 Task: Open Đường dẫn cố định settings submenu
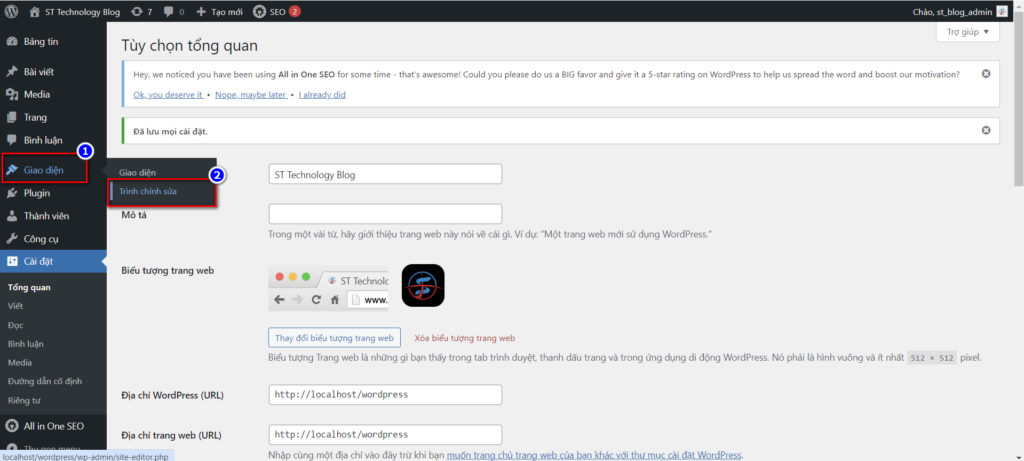(x=45, y=381)
